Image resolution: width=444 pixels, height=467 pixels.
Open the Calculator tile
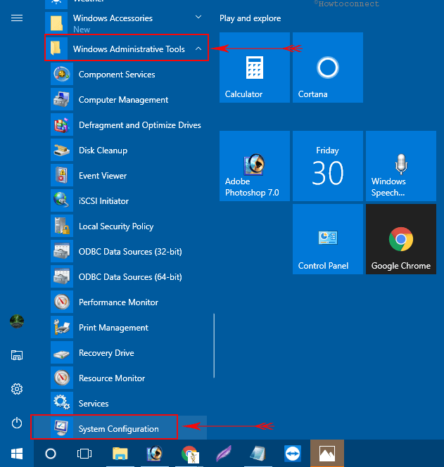[255, 67]
